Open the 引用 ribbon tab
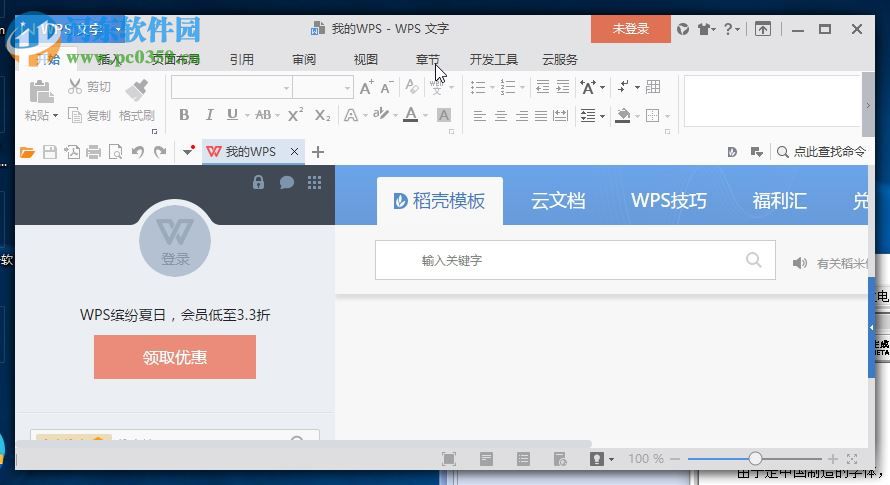The width and height of the screenshot is (890, 485). tap(242, 59)
